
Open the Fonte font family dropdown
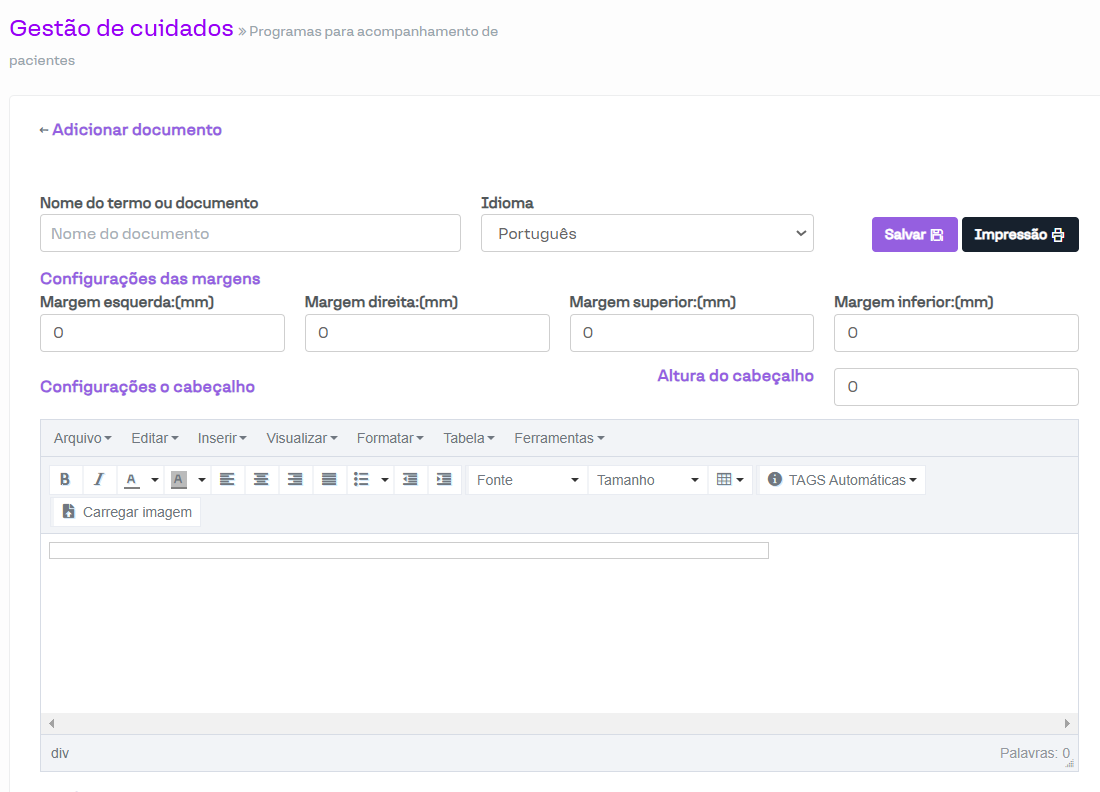click(x=527, y=480)
